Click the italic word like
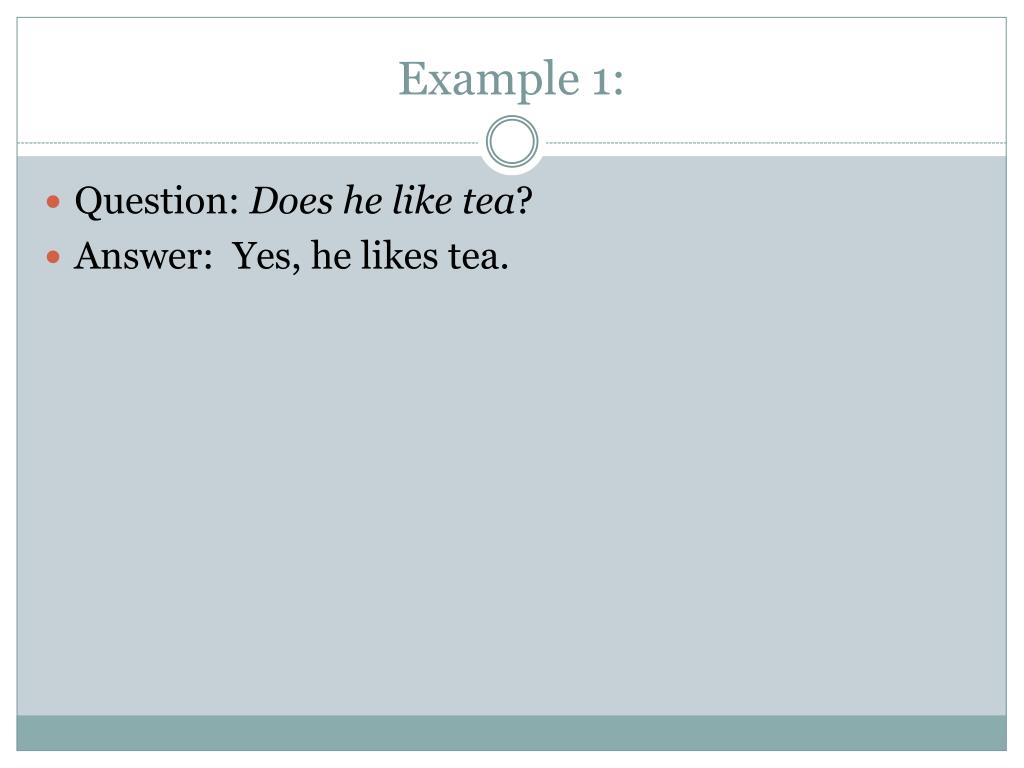This screenshot has width=1024, height=768. 422,200
